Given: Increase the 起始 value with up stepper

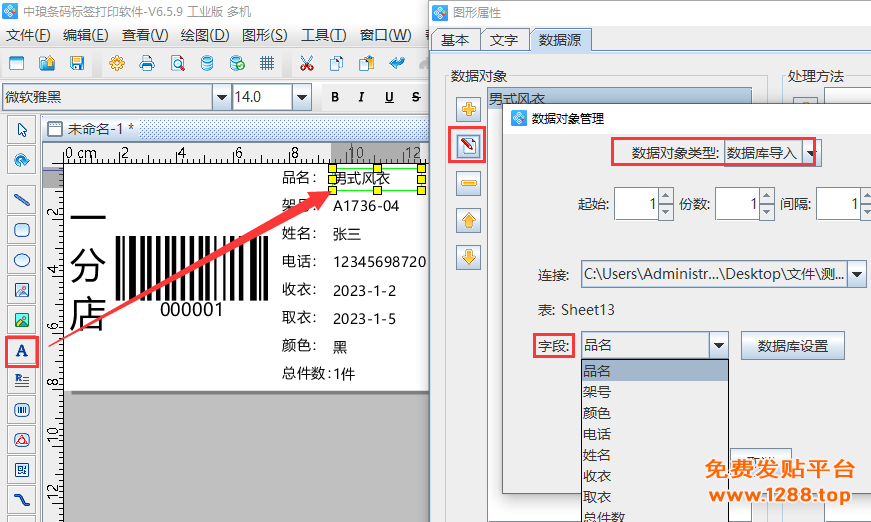Looking at the screenshot, I should coord(666,196).
